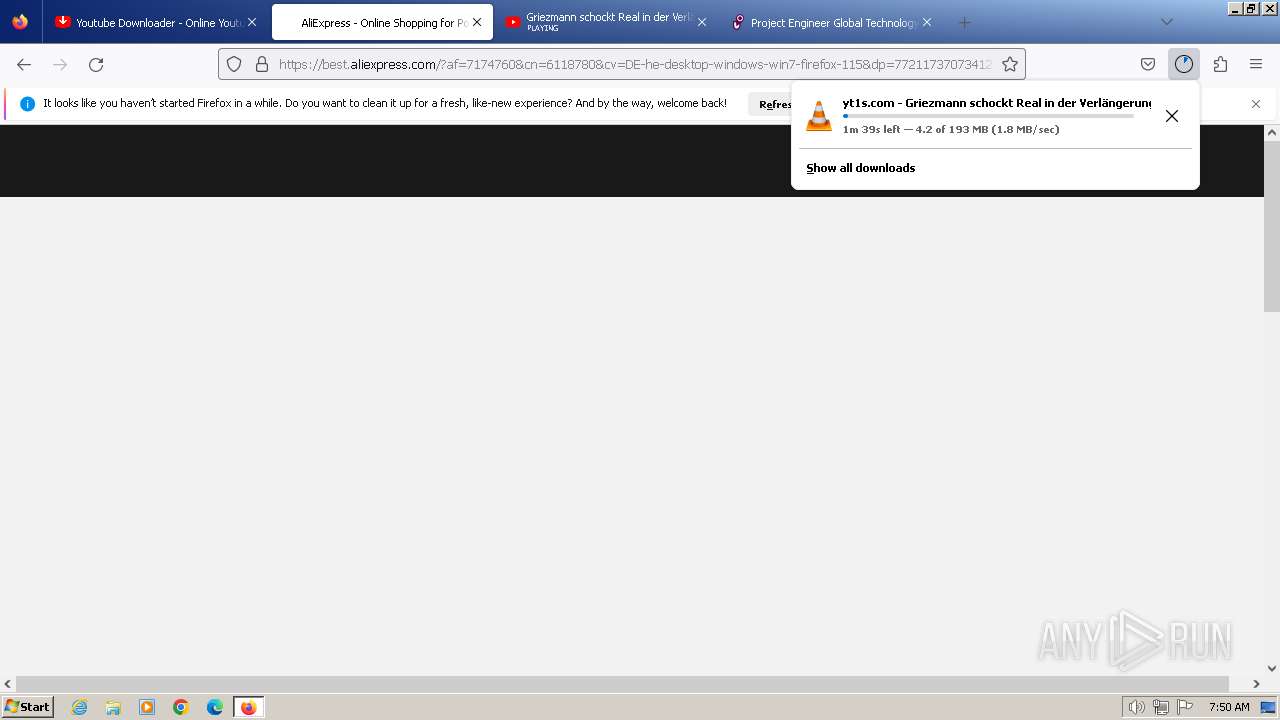The width and height of the screenshot is (1280, 720).
Task: Bookmark this page with star icon
Action: (x=1010, y=64)
